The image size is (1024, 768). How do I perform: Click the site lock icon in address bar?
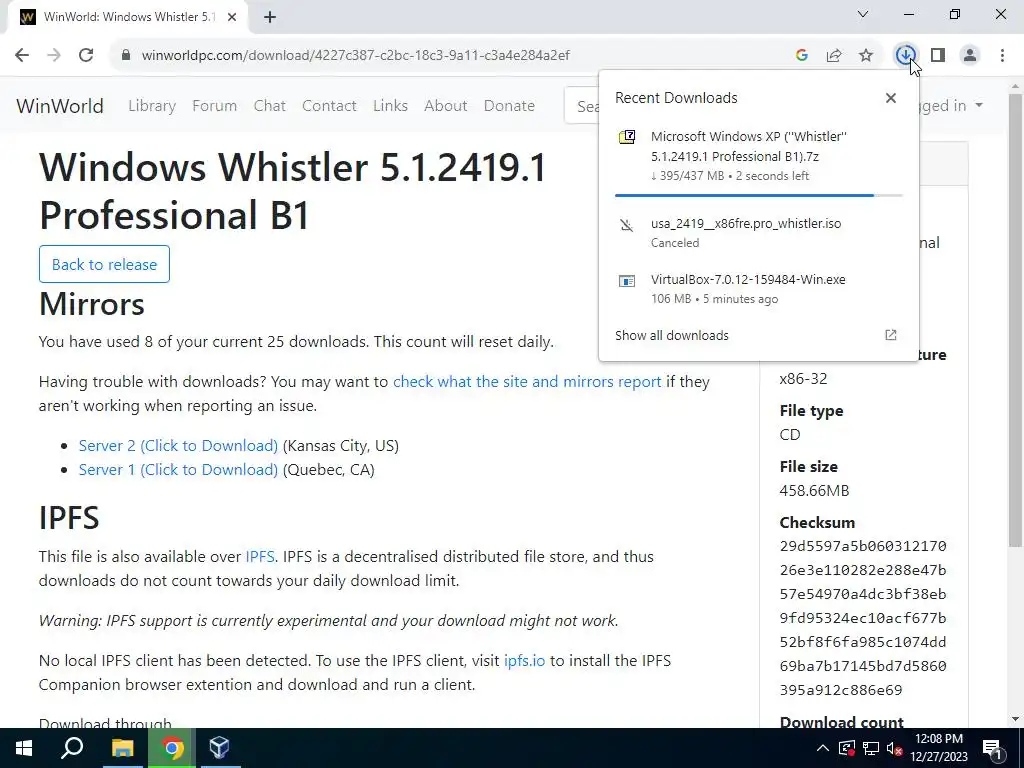(x=126, y=55)
